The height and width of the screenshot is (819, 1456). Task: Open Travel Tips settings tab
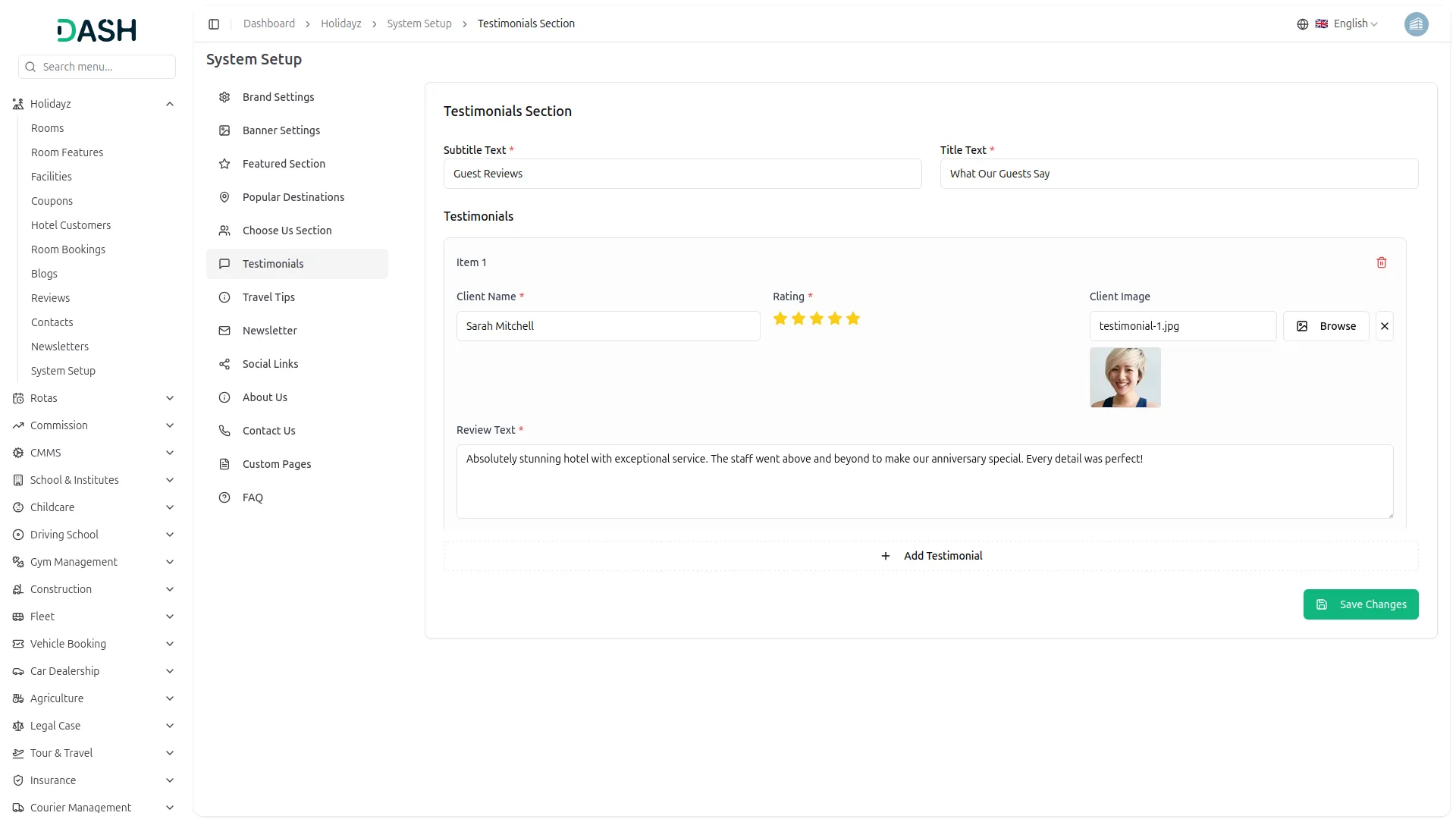pos(268,297)
